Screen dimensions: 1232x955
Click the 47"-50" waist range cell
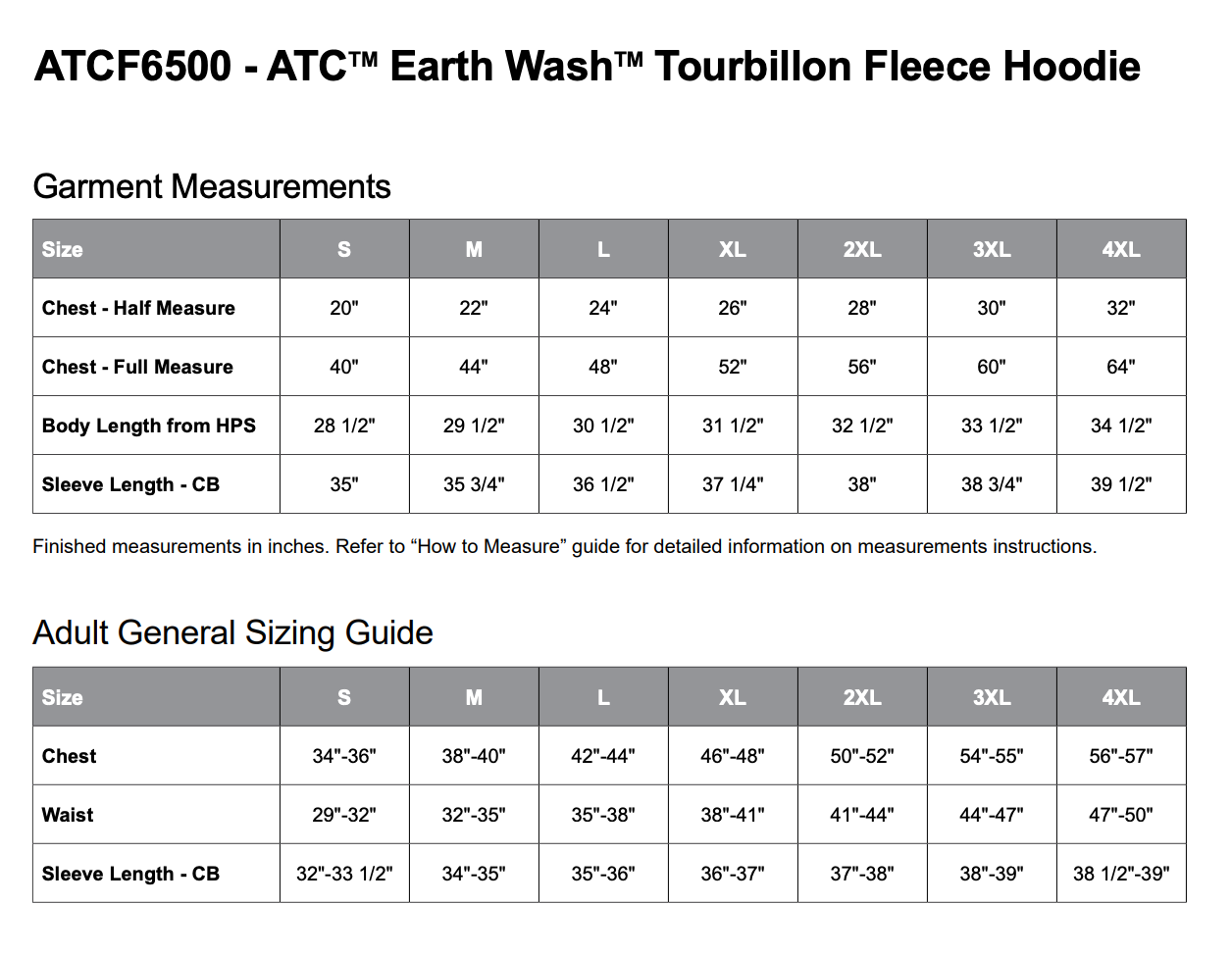1120,815
